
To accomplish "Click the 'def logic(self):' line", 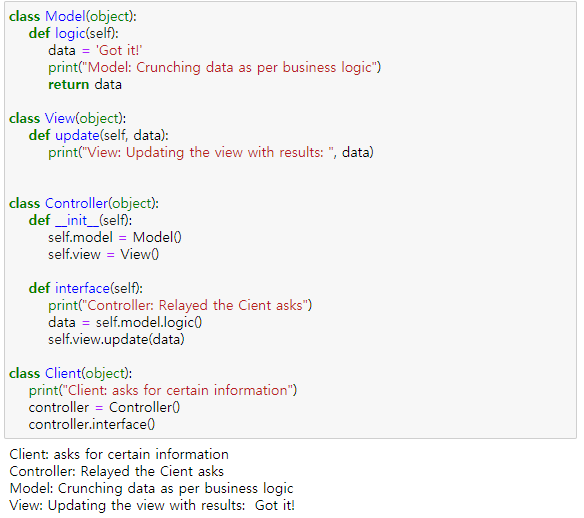I will 74,34.
